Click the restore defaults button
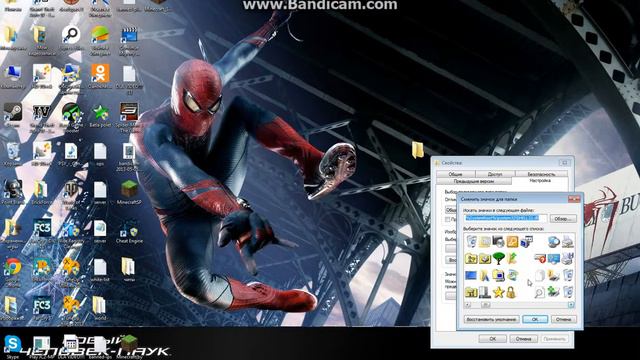Image resolution: width=640 pixels, height=360 pixels. pos(491,319)
